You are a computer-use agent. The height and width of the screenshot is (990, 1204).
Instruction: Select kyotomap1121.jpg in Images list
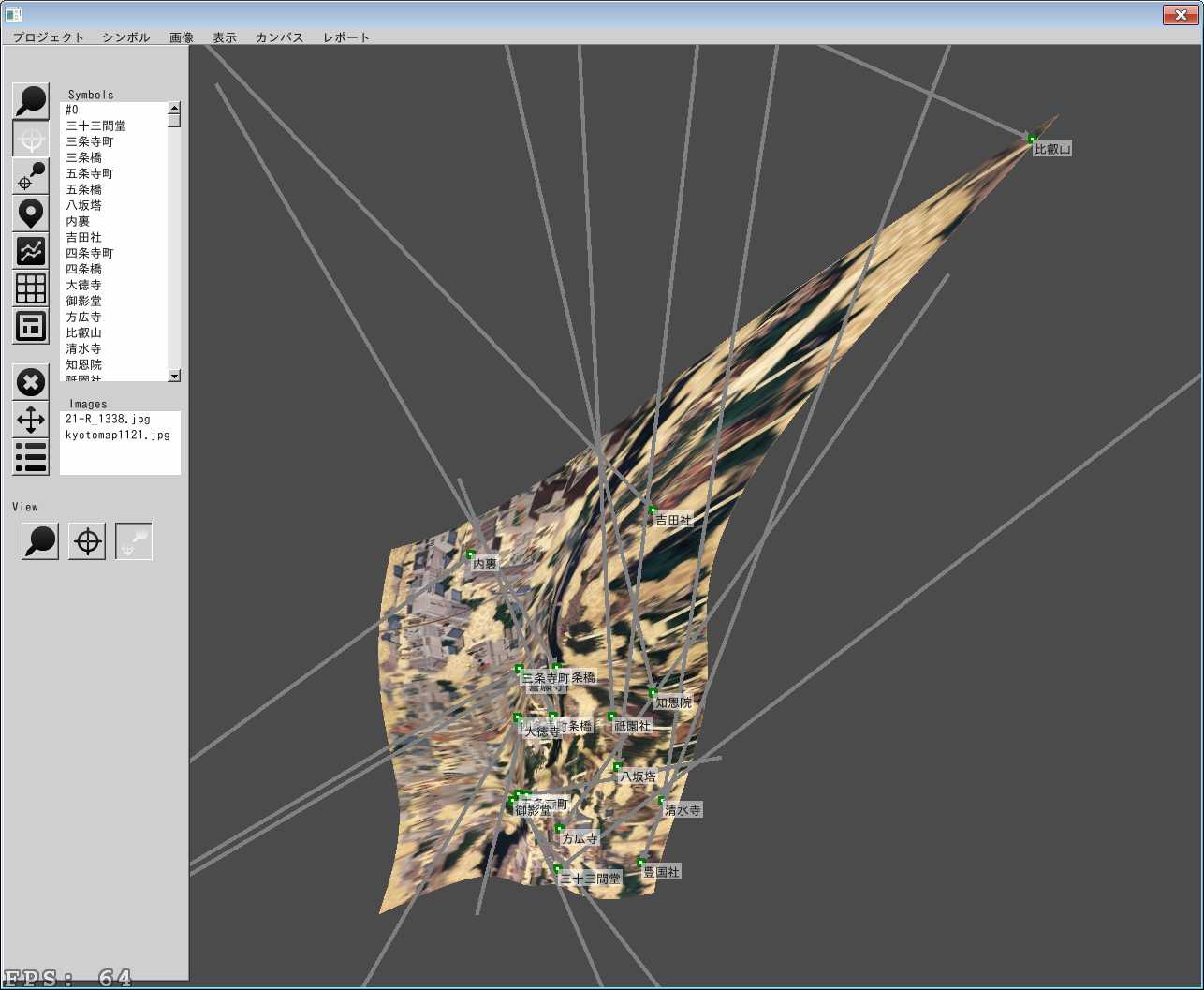click(x=120, y=435)
